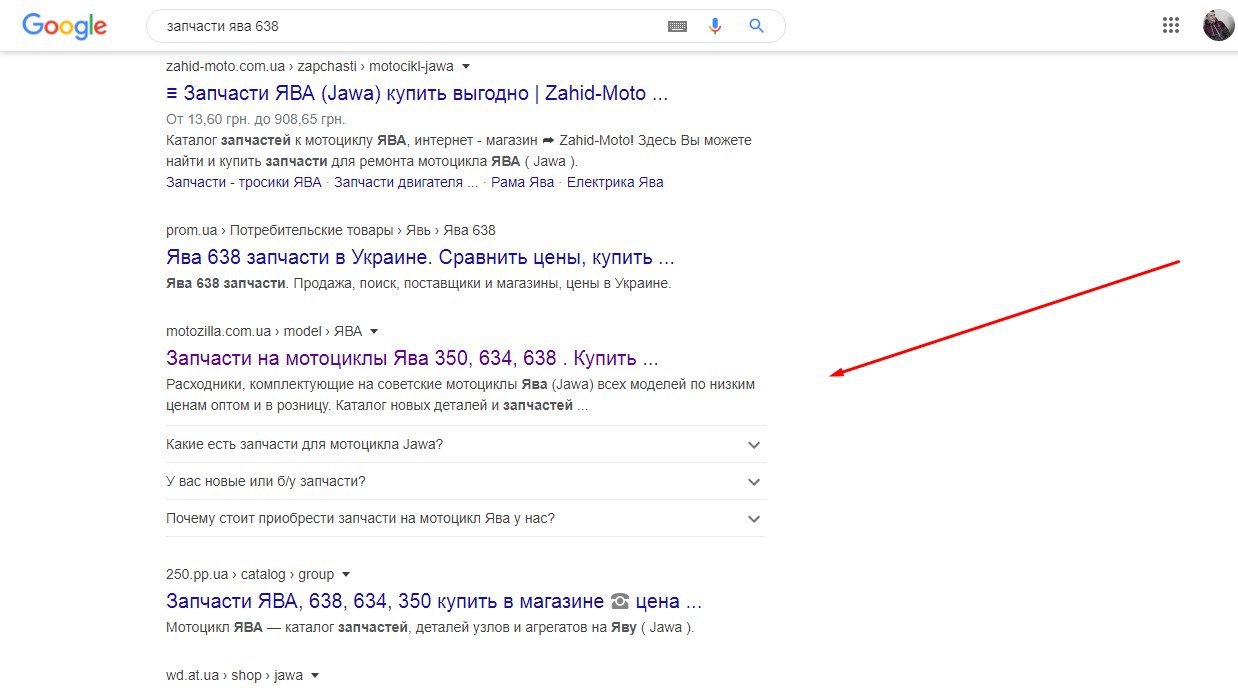This screenshot has width=1238, height=693.
Task: Follow the 'Електрика Ява' sitelink
Action: tap(615, 182)
